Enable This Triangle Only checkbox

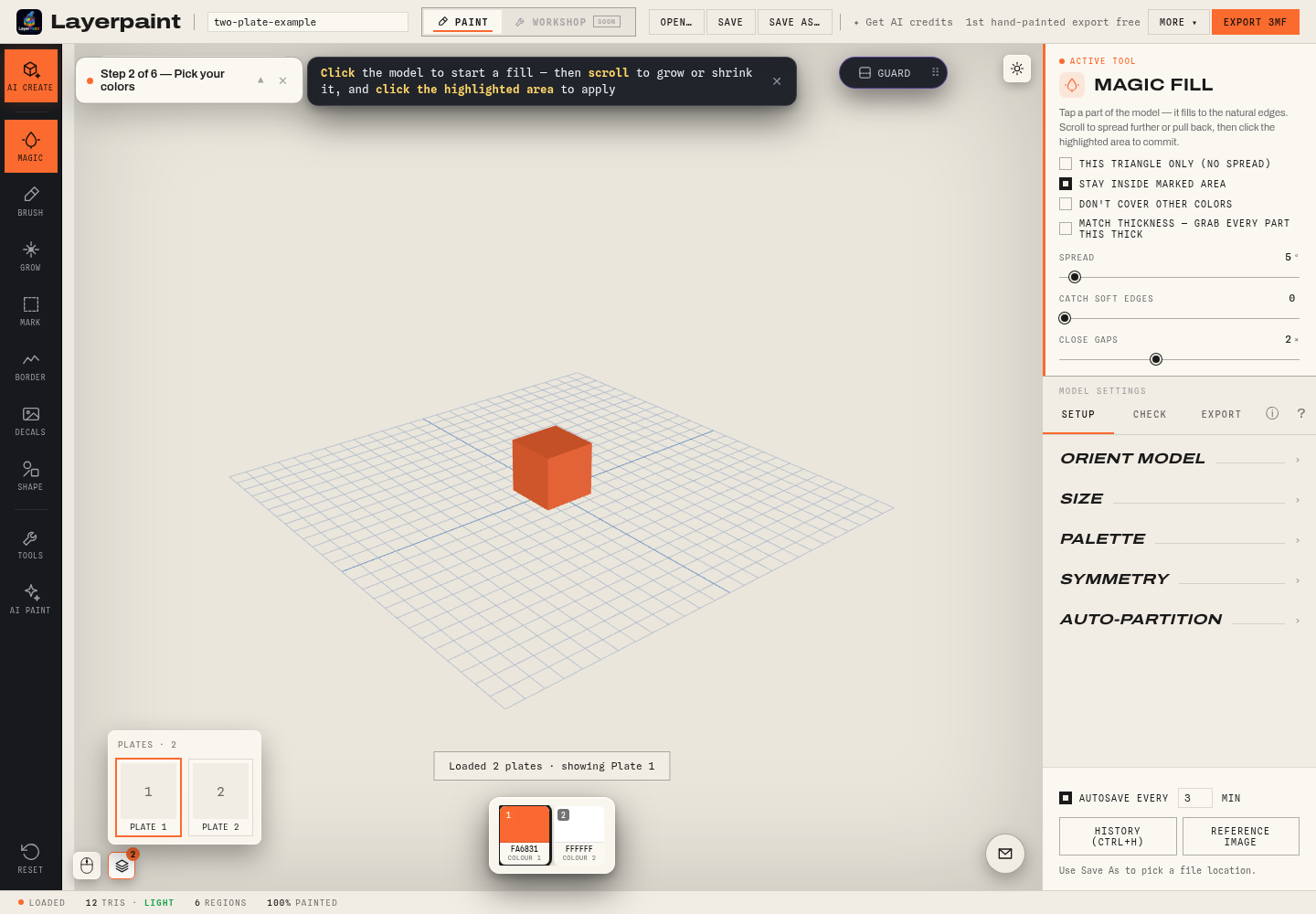[1066, 164]
